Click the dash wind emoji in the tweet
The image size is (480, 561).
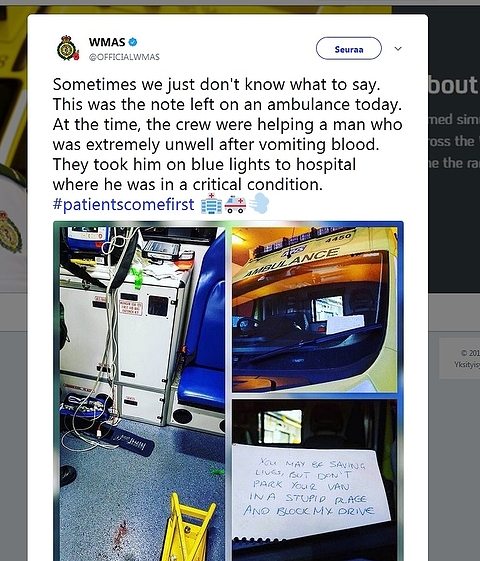(x=259, y=203)
